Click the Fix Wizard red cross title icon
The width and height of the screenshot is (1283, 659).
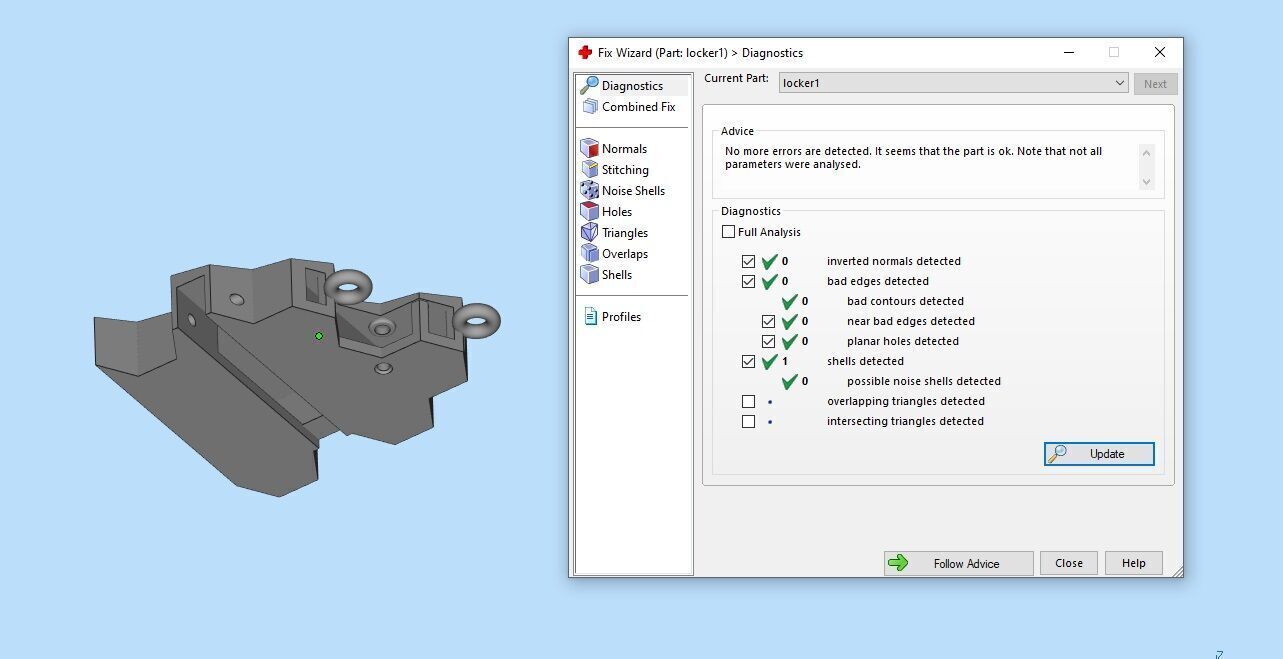(x=585, y=52)
